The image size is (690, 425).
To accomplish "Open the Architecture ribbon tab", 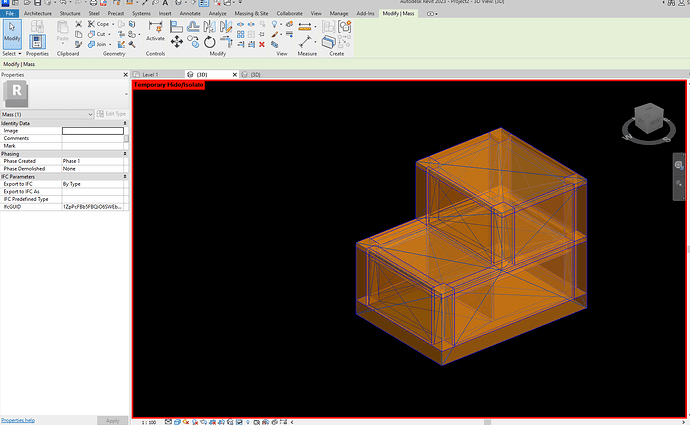I will 38,13.
